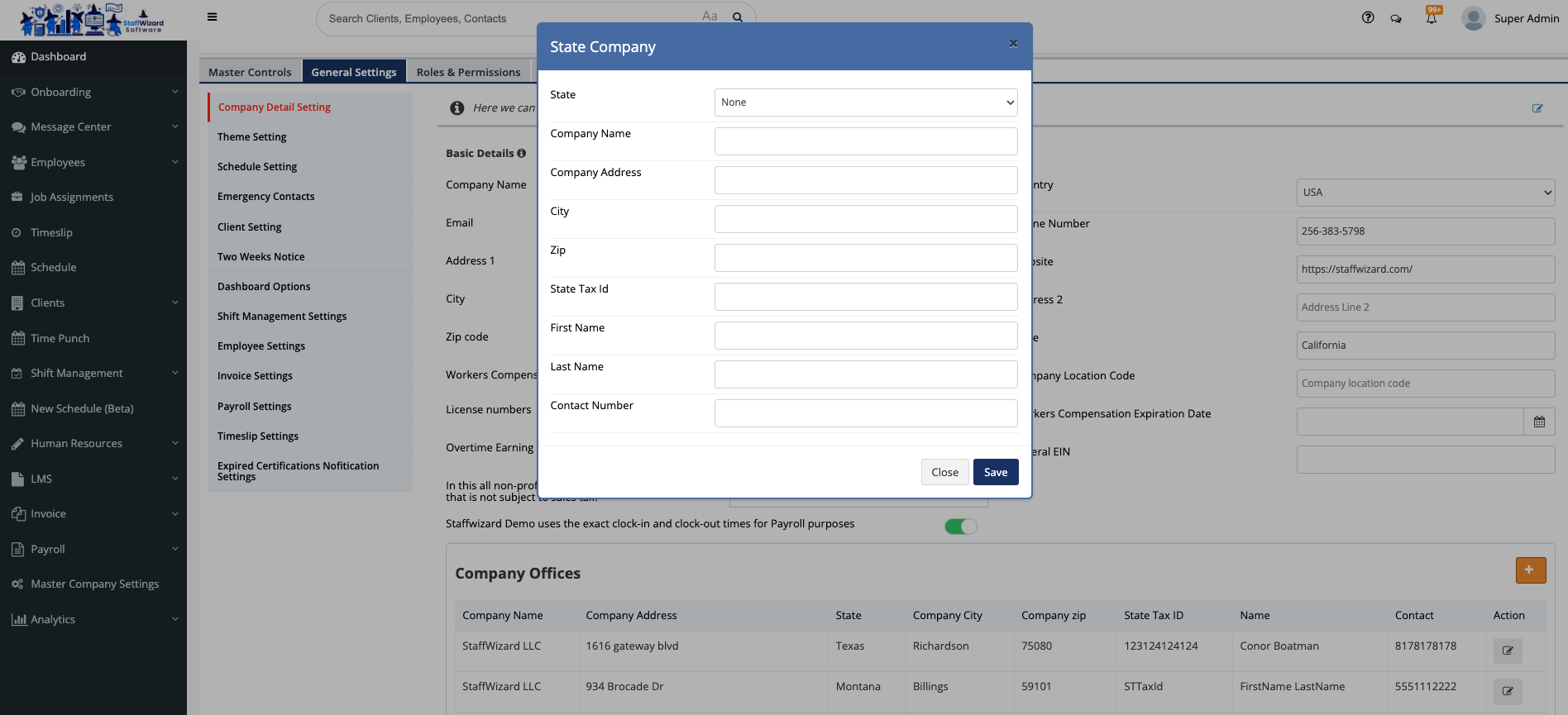Image resolution: width=1568 pixels, height=715 pixels.
Task: Click the hamburger menu icon
Action: [x=212, y=17]
